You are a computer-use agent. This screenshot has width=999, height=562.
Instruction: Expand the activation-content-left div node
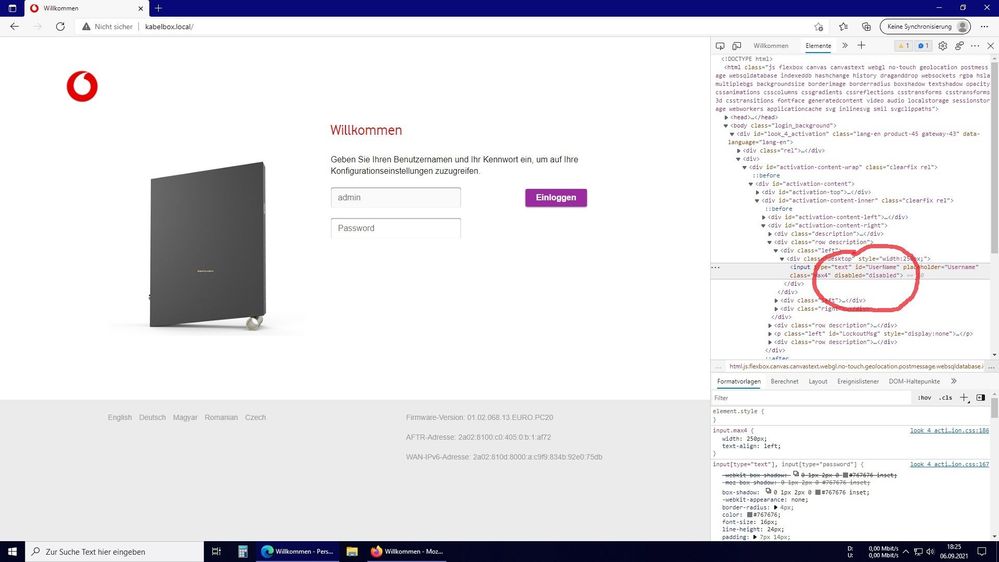click(x=764, y=217)
